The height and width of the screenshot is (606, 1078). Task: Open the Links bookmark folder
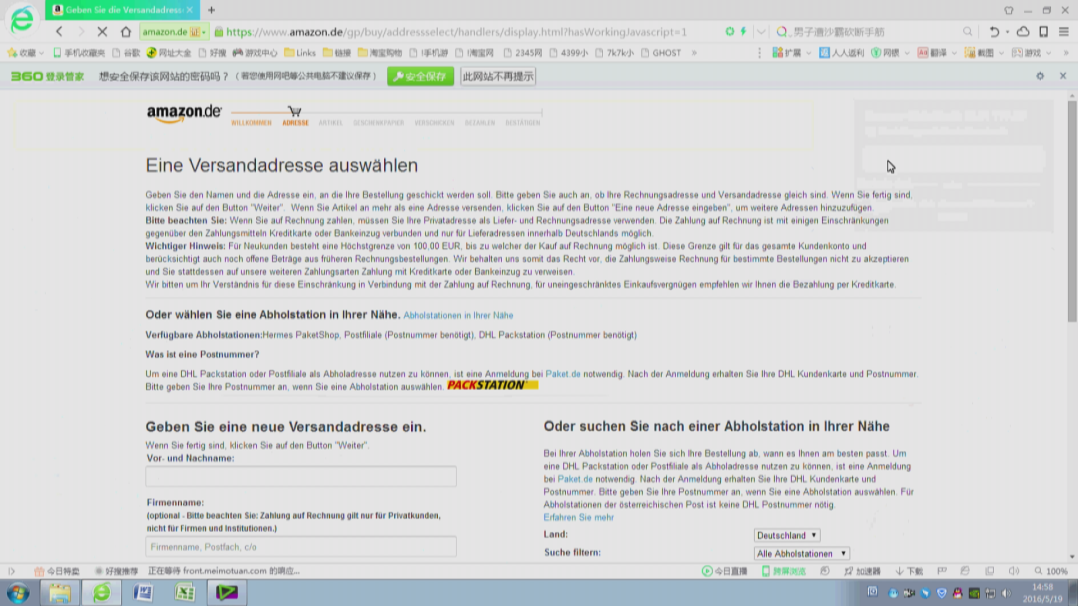300,53
